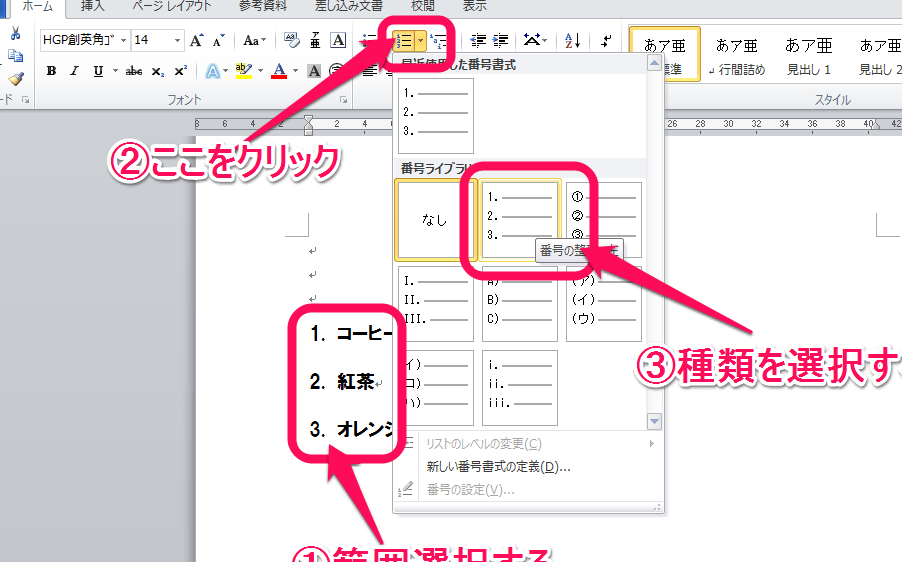Select Roman I. II. III. format

coord(435,304)
